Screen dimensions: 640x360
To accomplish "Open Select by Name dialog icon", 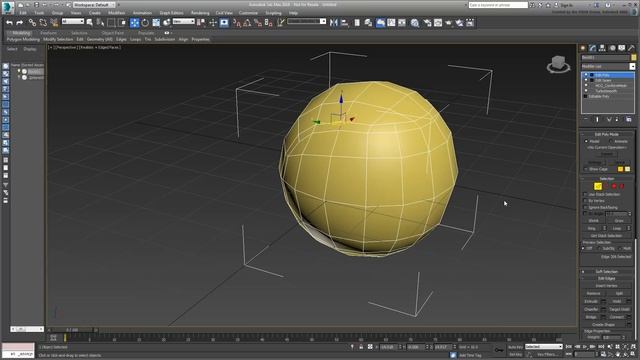I will pos(100,22).
